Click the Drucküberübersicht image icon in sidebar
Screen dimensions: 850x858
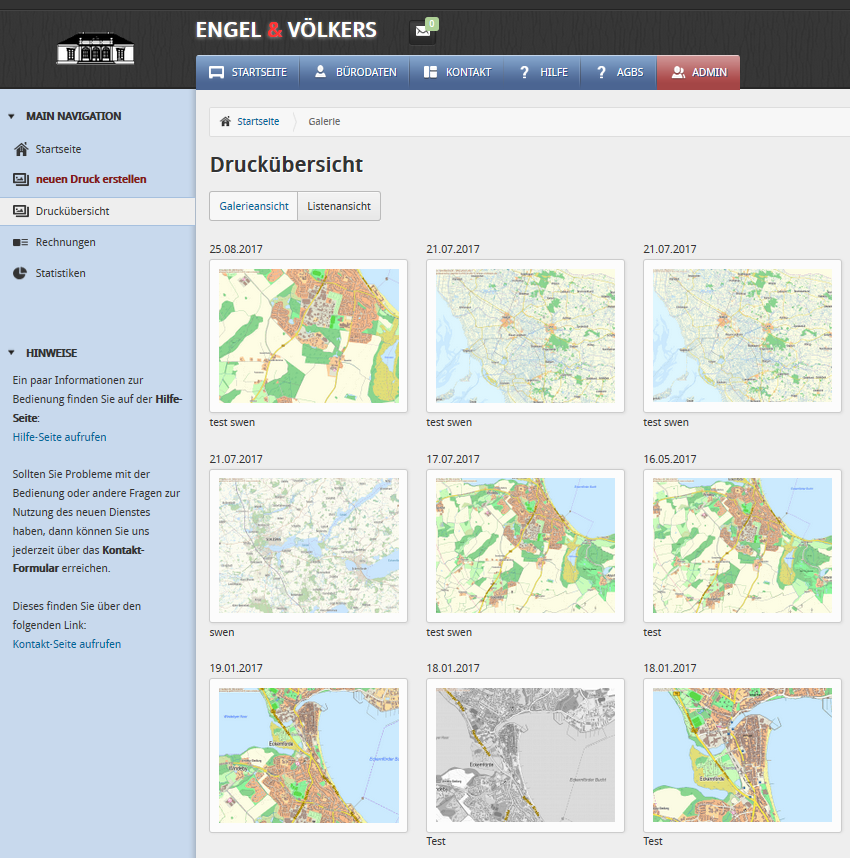click(21, 211)
